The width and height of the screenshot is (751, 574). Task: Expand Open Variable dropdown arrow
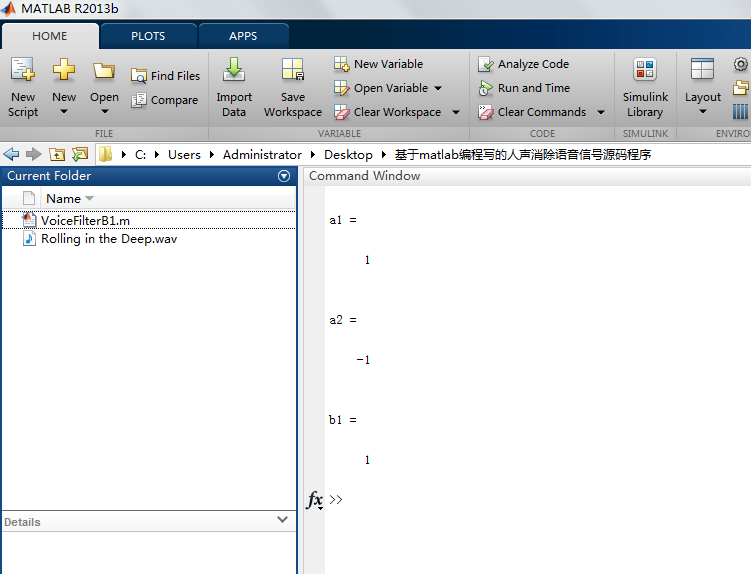438,88
